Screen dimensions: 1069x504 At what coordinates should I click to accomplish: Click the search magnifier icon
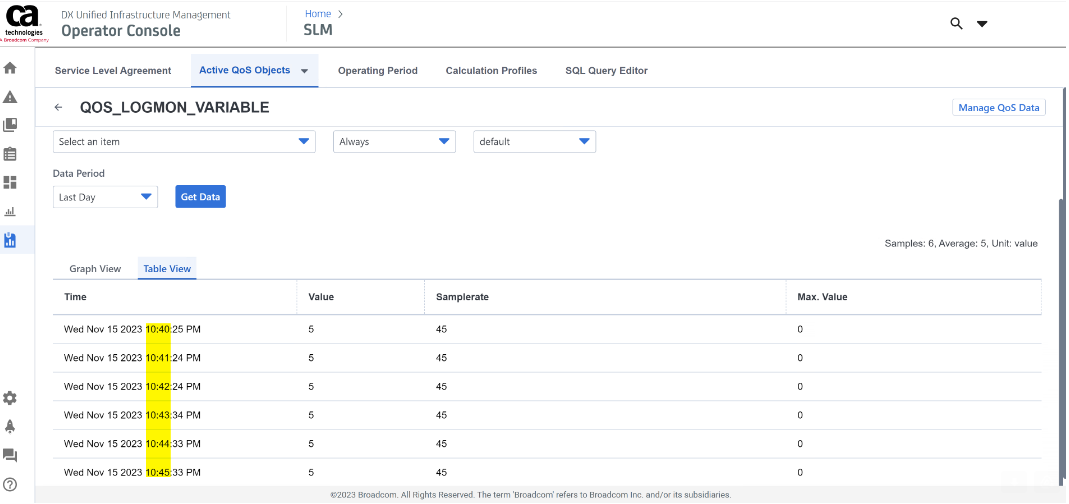957,23
